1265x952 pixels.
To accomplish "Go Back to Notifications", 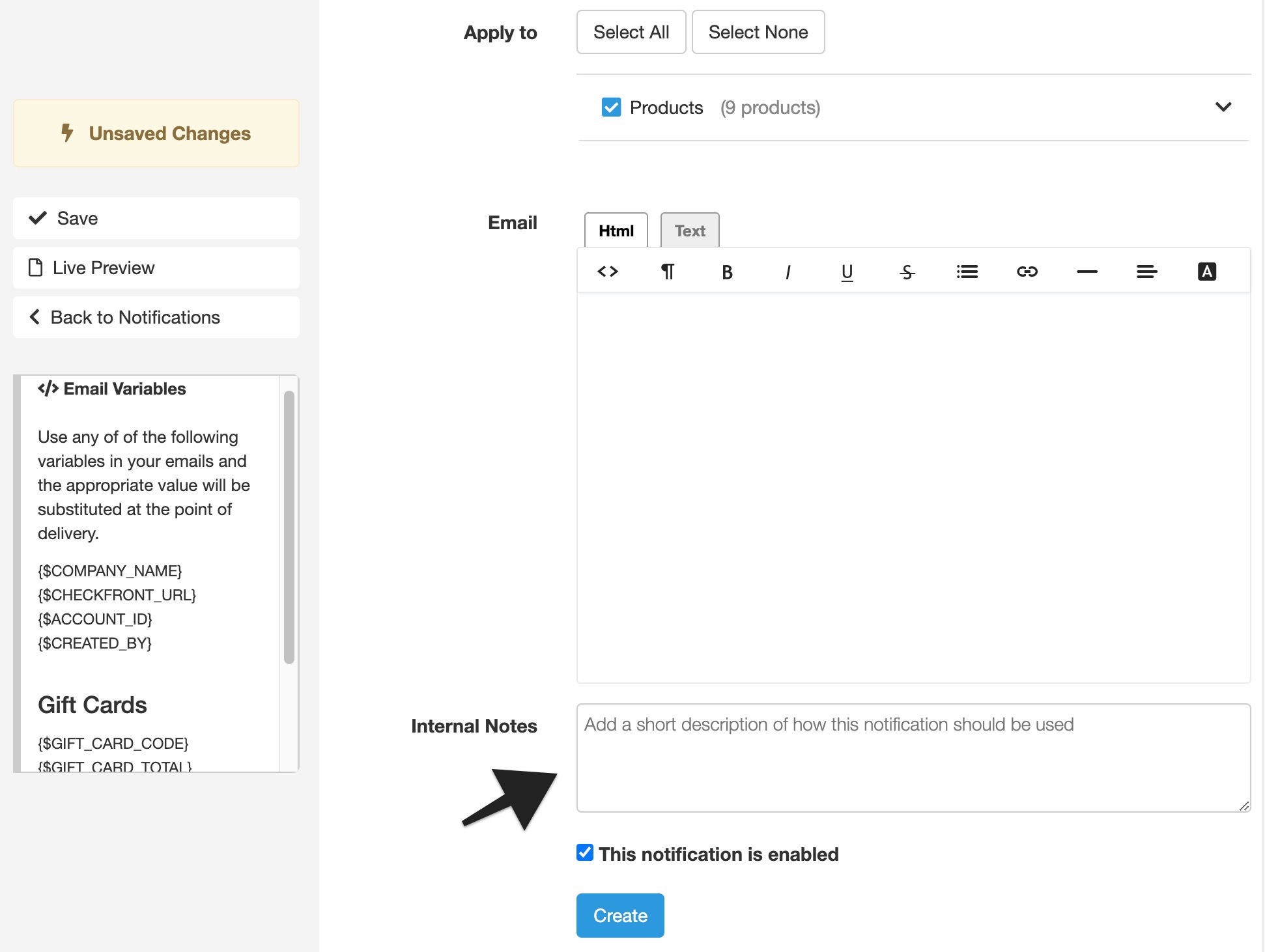I will pos(156,317).
